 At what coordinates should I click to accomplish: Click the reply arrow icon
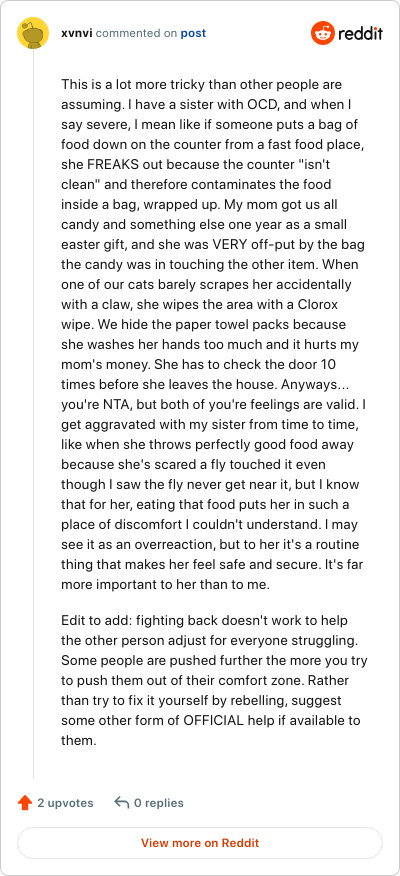coord(122,803)
